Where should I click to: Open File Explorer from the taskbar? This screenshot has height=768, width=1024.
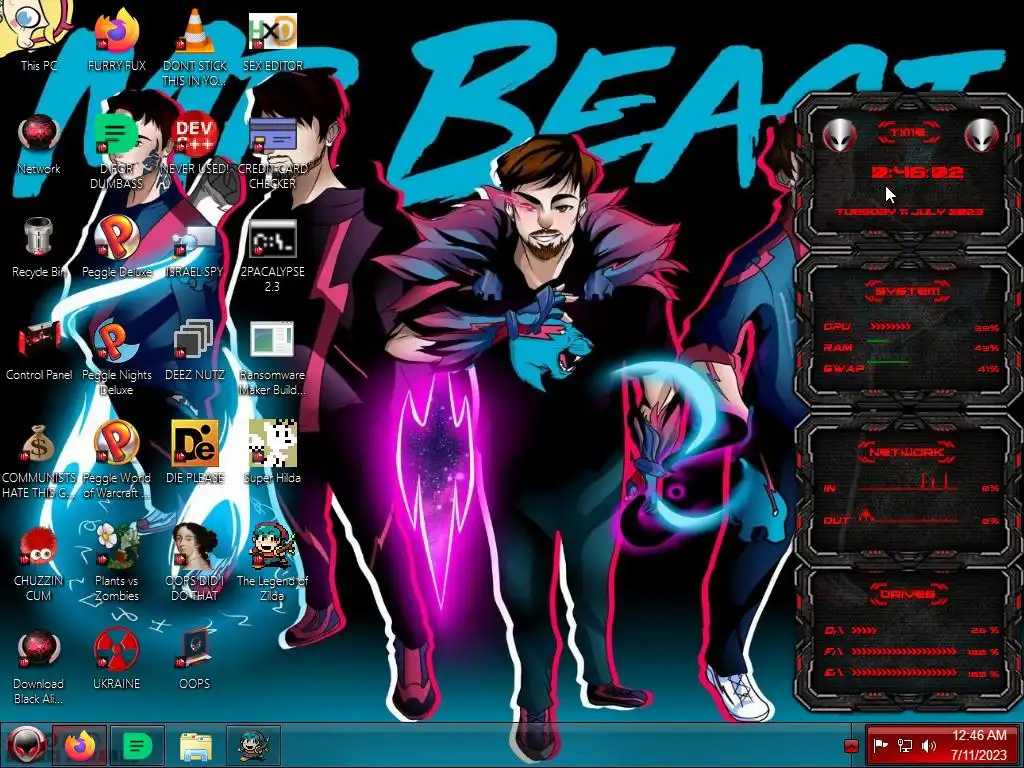coord(196,745)
